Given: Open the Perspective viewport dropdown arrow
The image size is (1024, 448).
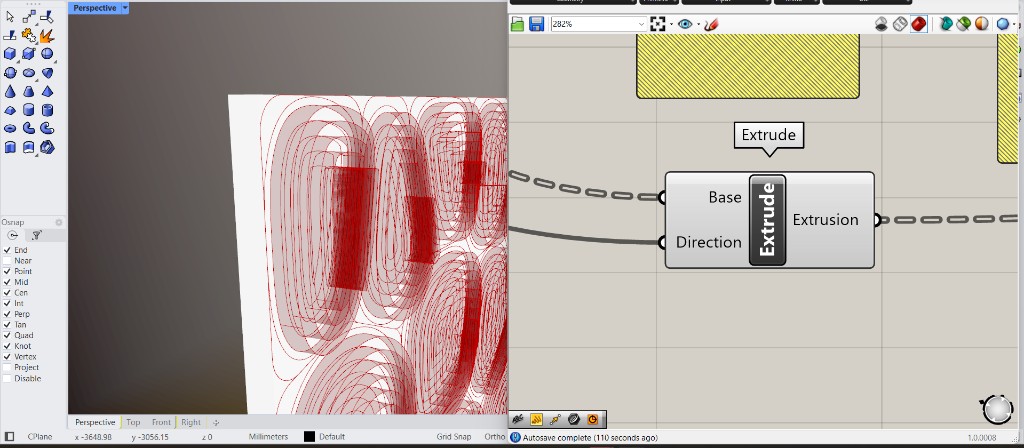Looking at the screenshot, I should (x=125, y=8).
